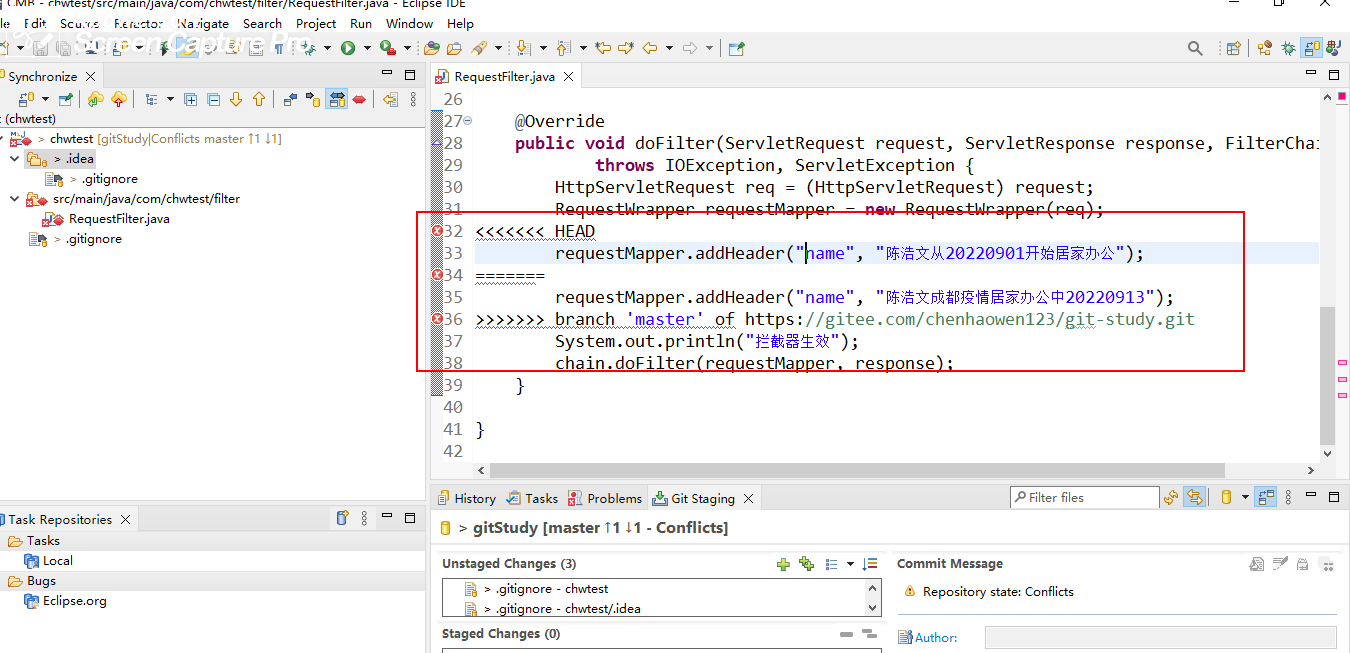Open the Window menu

[409, 23]
